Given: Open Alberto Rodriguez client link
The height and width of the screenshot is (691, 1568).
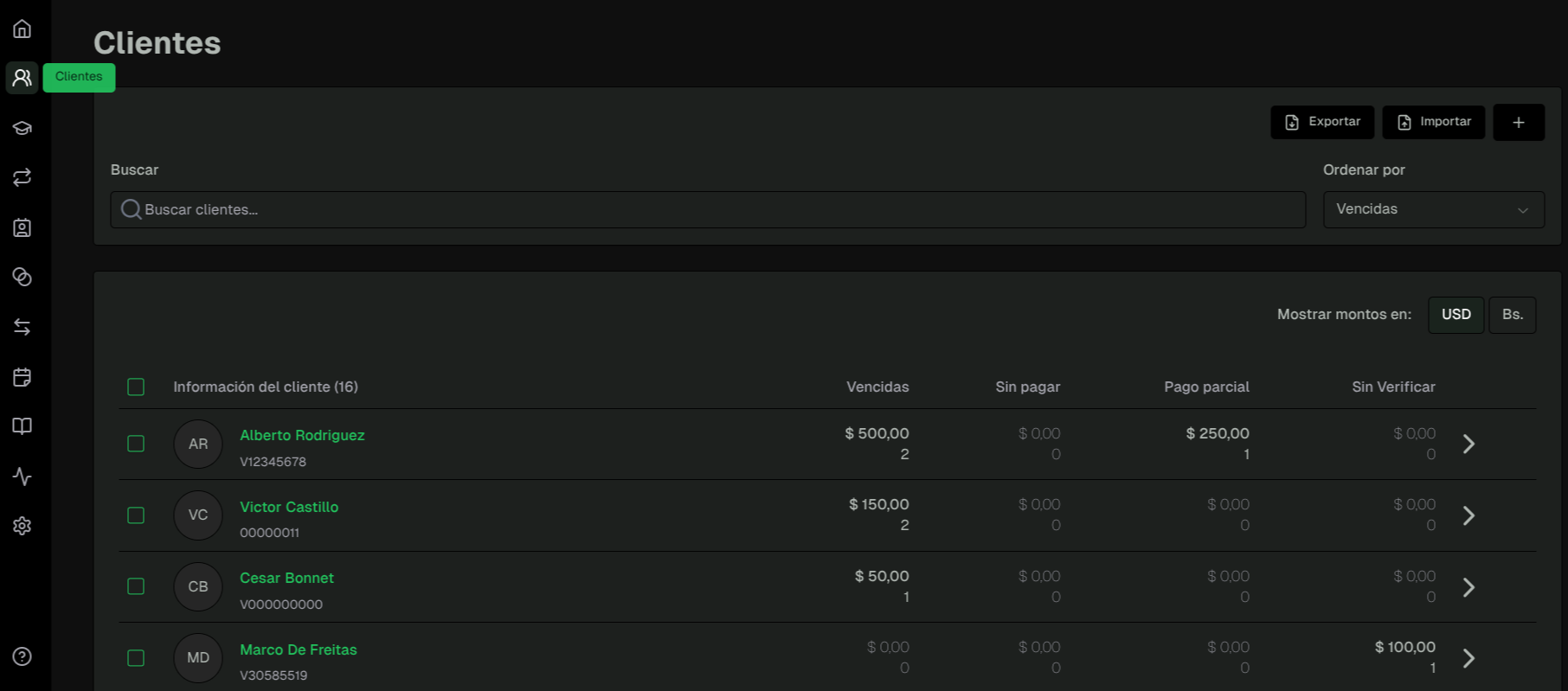Looking at the screenshot, I should (x=302, y=435).
